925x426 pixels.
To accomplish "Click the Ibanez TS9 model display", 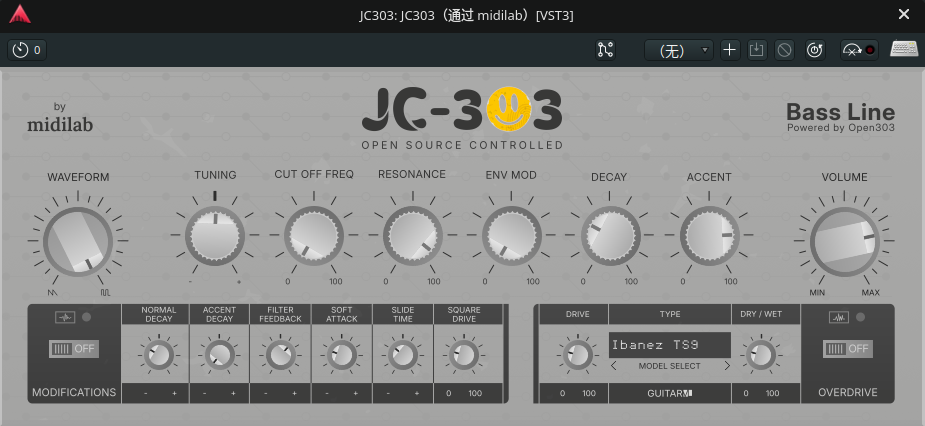I will 670,345.
